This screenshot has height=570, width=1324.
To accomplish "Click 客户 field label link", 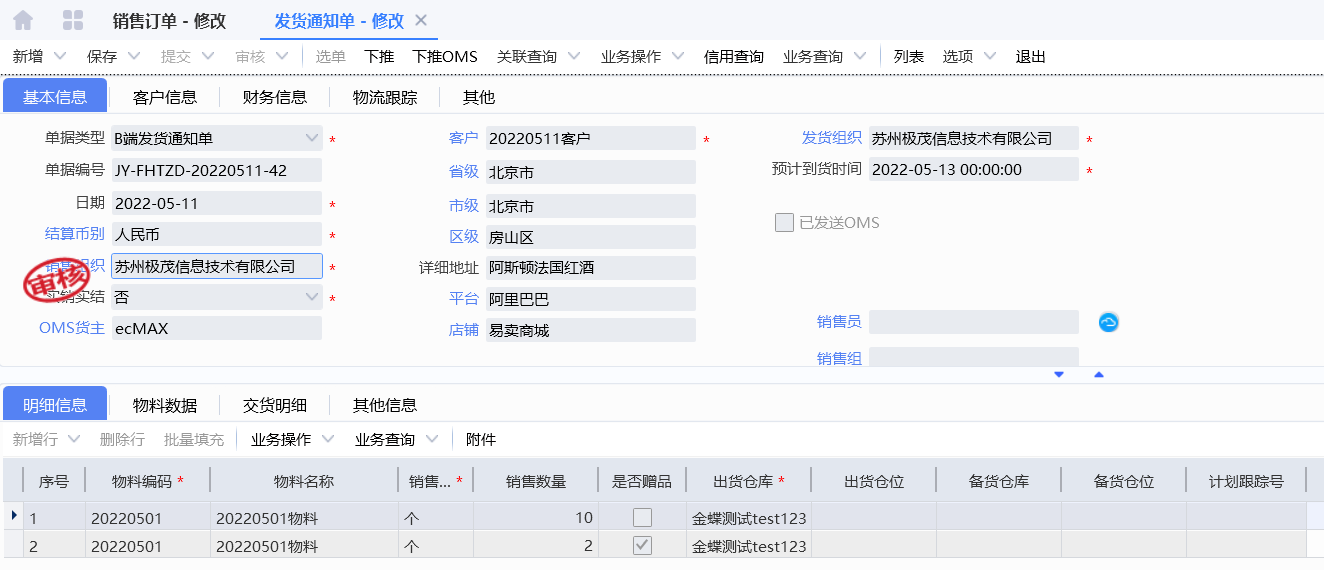I will 464,138.
